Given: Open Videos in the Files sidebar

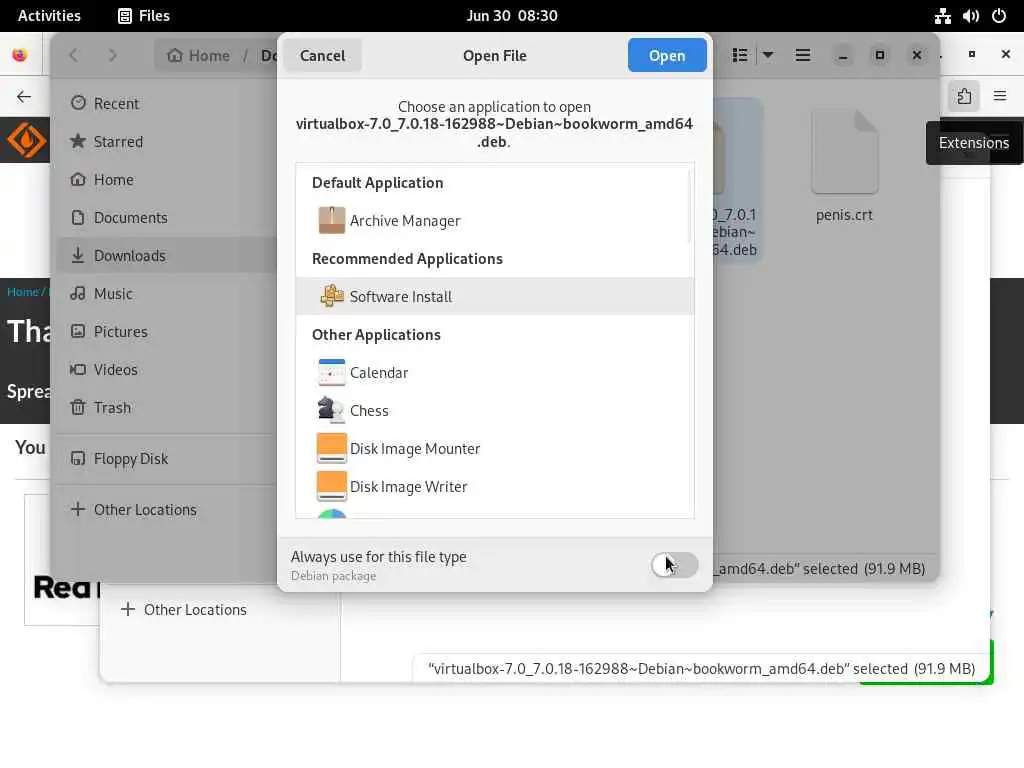Looking at the screenshot, I should pos(167,370).
